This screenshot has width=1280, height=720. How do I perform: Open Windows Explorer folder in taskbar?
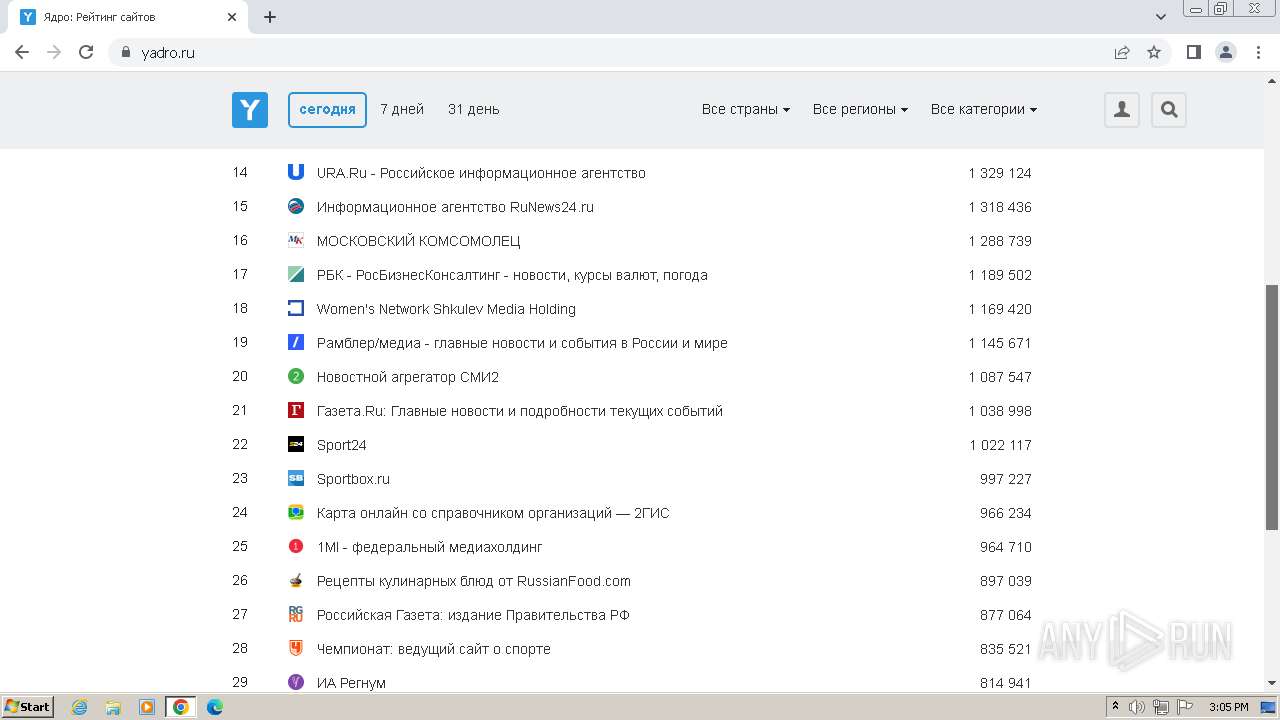113,707
